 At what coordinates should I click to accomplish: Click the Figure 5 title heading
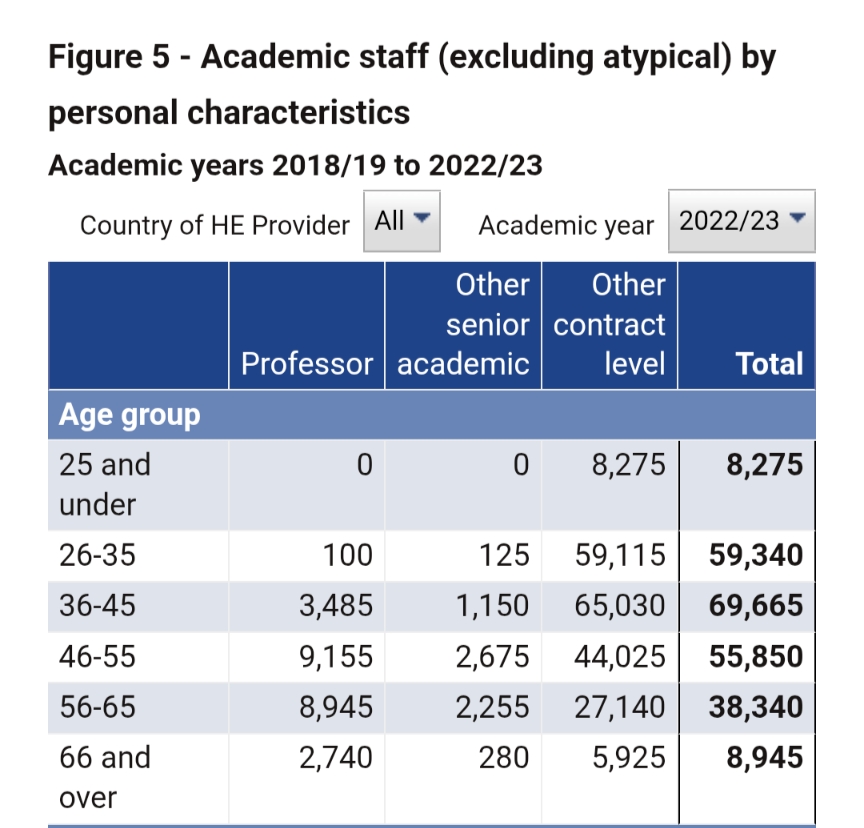coord(412,84)
